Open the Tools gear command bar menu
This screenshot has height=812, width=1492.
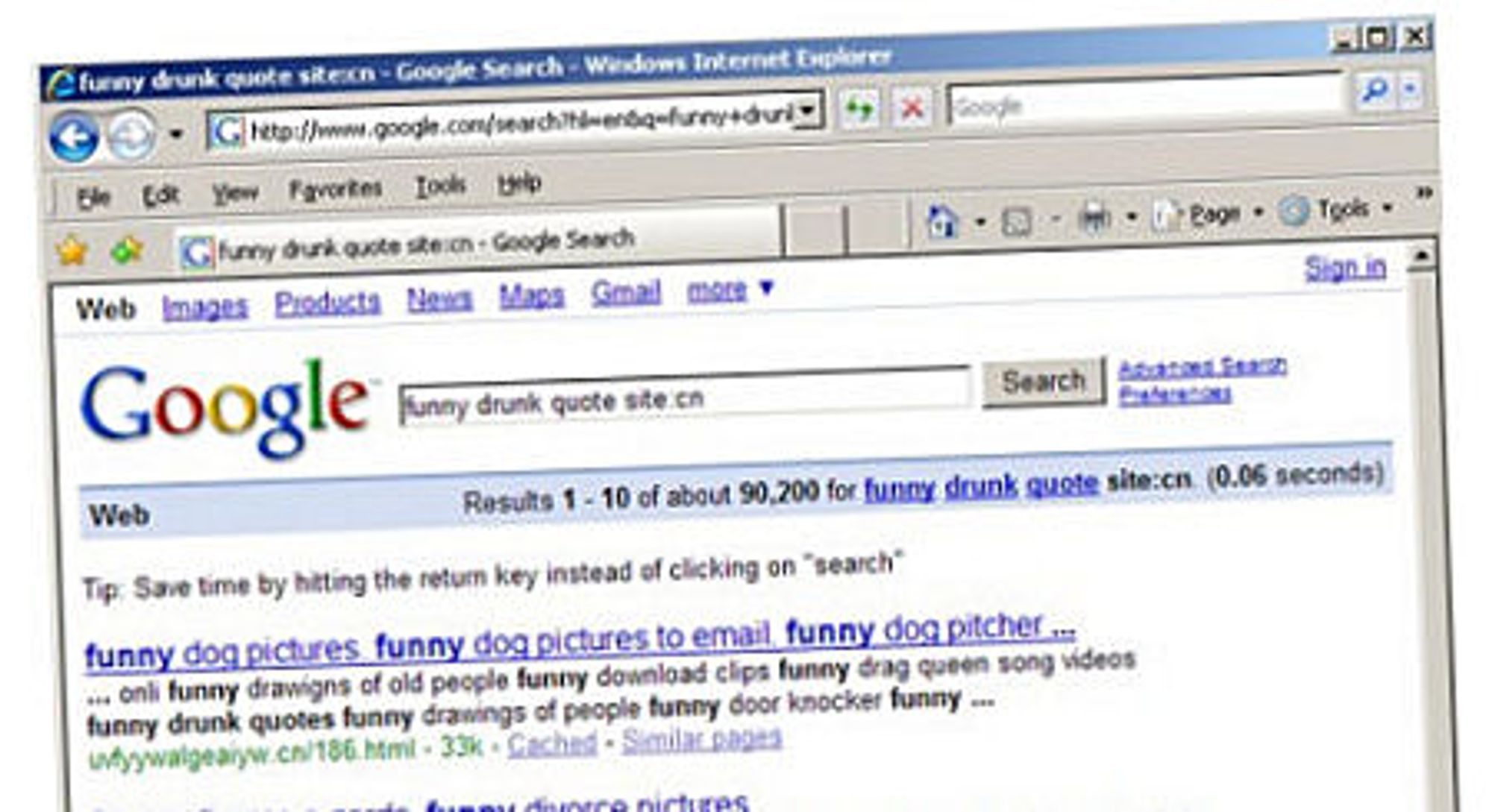(x=1335, y=210)
